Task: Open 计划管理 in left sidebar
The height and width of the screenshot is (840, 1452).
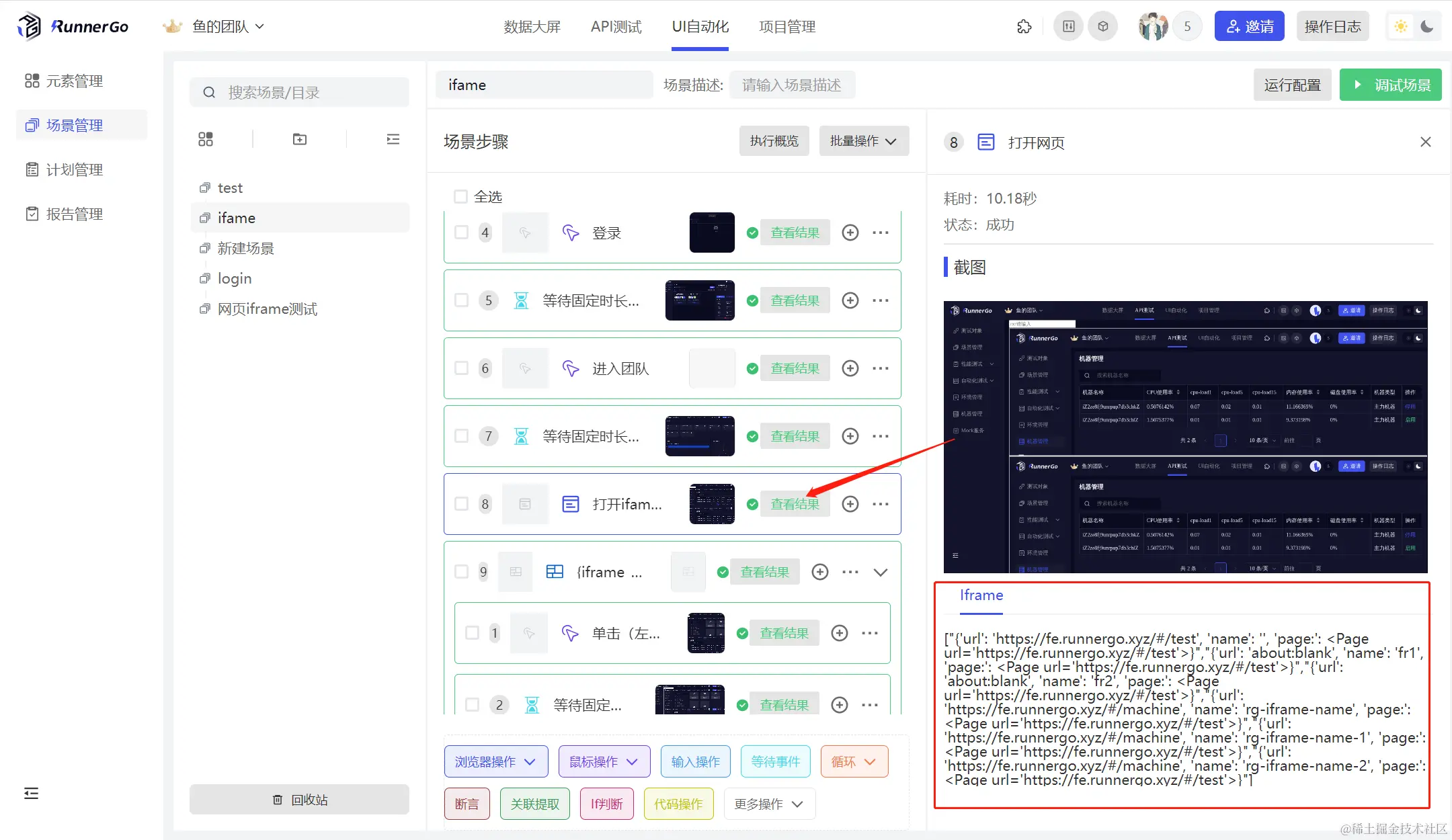Action: tap(74, 169)
